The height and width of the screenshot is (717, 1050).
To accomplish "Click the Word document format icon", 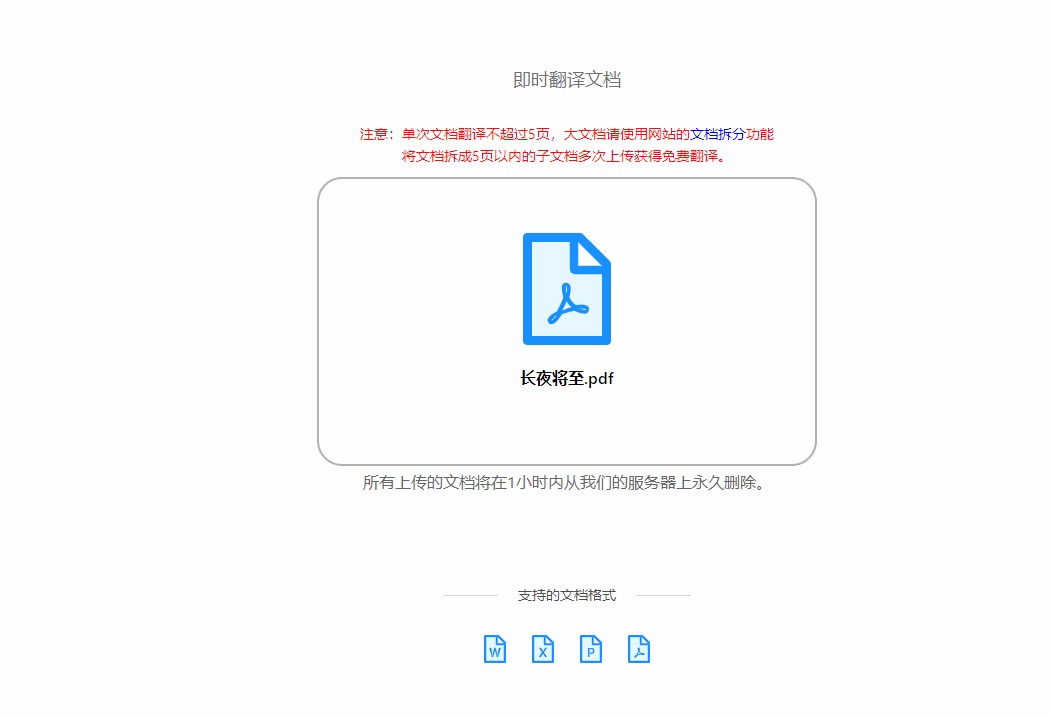I will (495, 649).
